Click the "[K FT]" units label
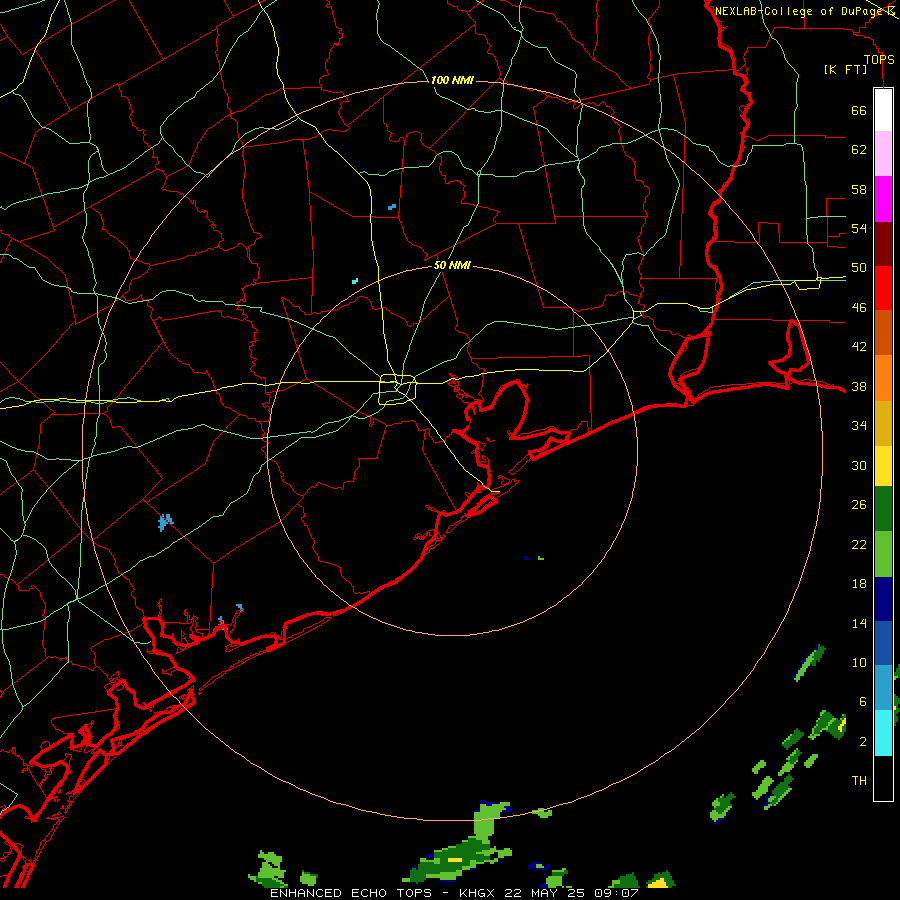Screen dimensions: 900x900 pyautogui.click(x=845, y=70)
